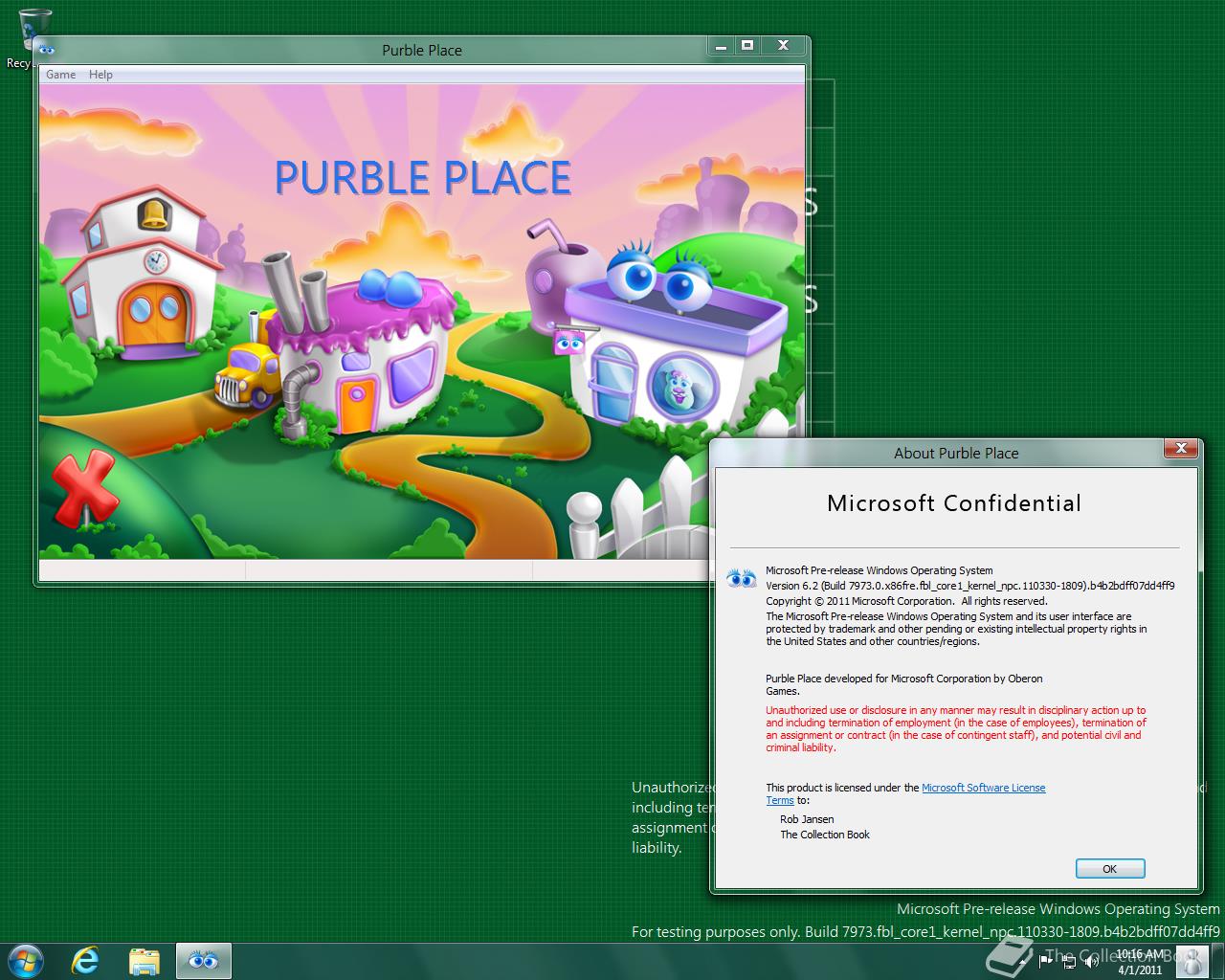Select Purble Place taskbar button
1225x980 pixels.
click(203, 961)
